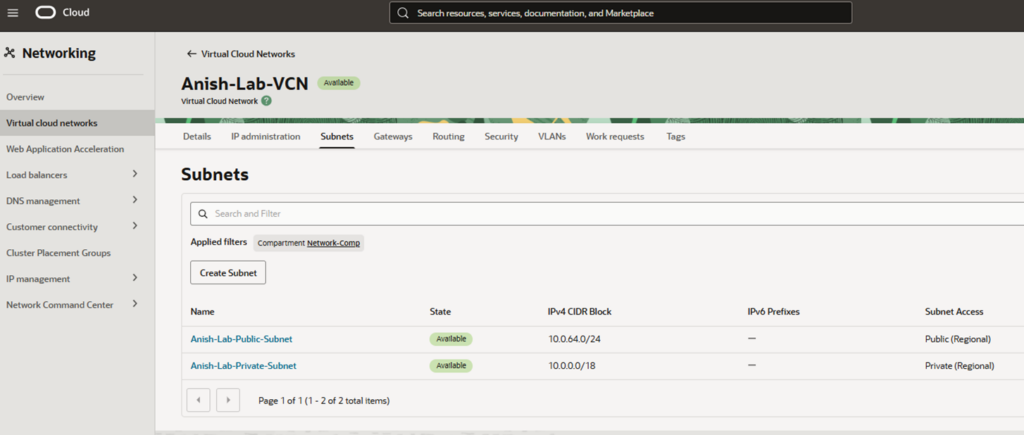Expand Network Command Center submenu
1024x435 pixels.
[135, 304]
